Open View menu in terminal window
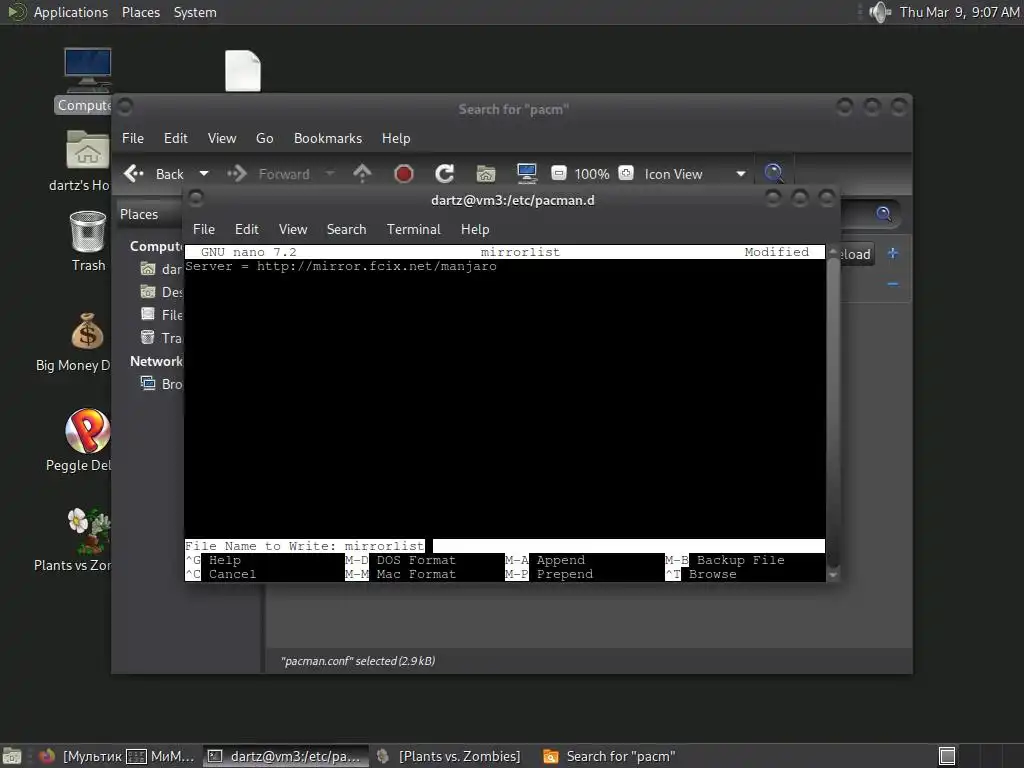The height and width of the screenshot is (768, 1024). 293,229
